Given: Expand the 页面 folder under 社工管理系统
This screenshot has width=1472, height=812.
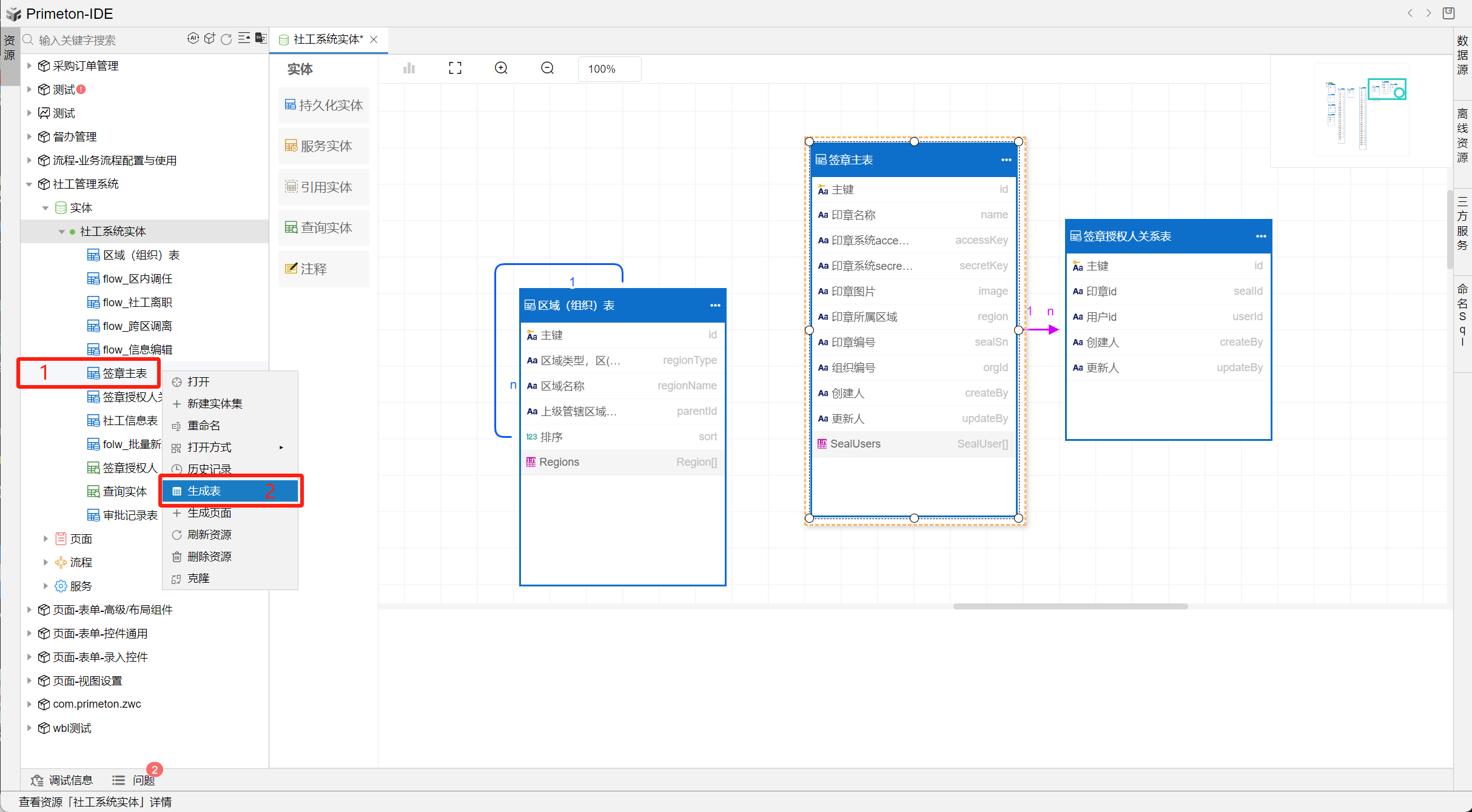Looking at the screenshot, I should tap(45, 539).
